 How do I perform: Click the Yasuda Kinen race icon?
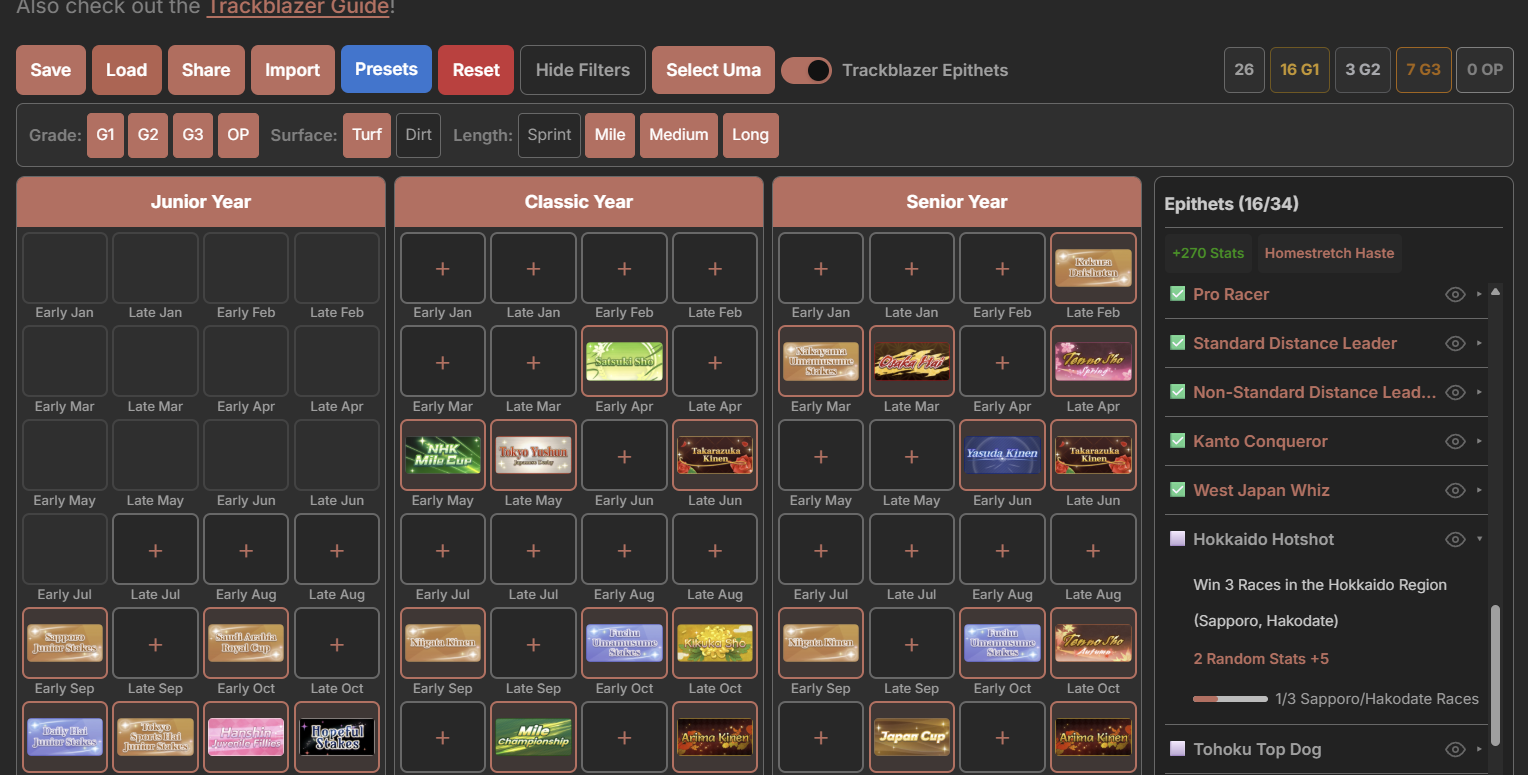(x=1002, y=455)
